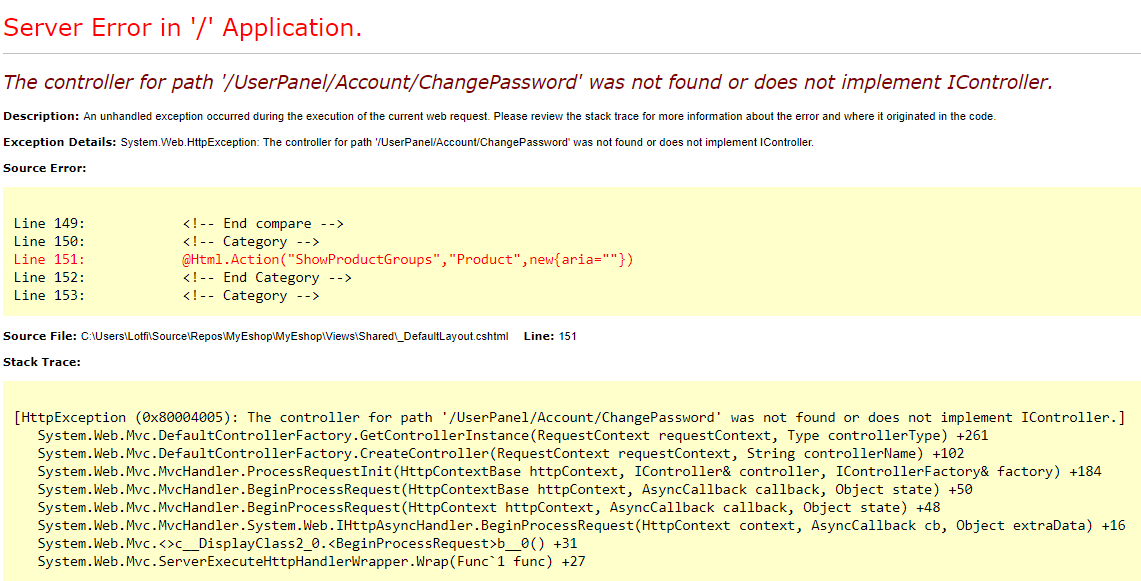This screenshot has height=581, width=1141.
Task: Click Line 149 End compare comment
Action: (178, 224)
